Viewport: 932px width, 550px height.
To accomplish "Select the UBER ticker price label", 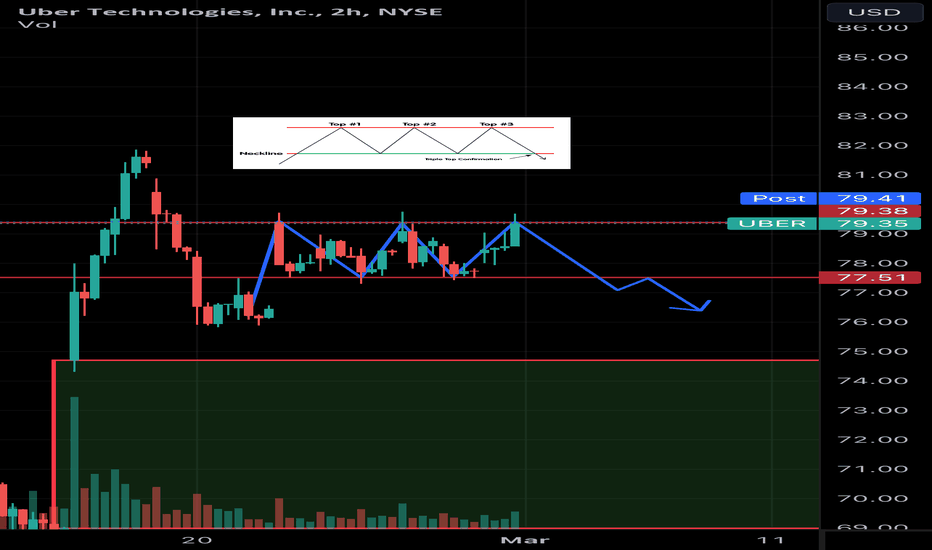I will 772,224.
